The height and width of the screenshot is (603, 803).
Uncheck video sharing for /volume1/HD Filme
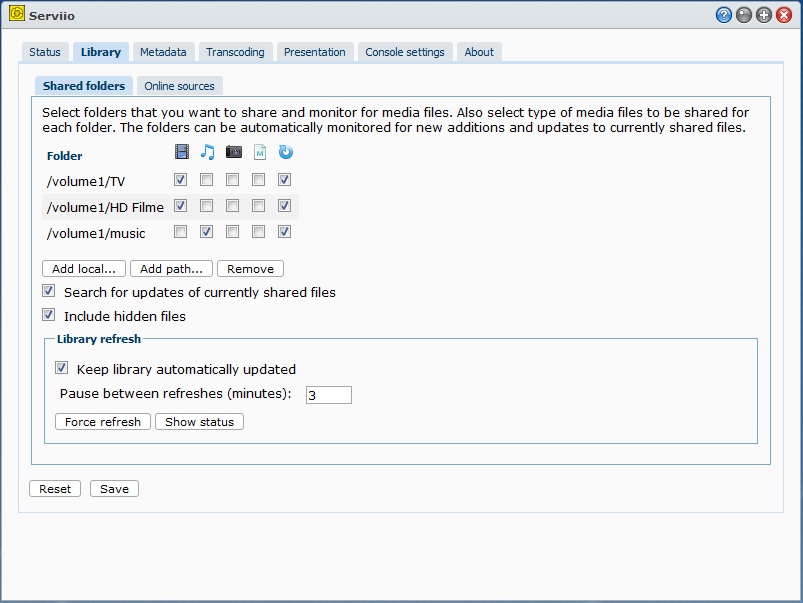click(180, 205)
